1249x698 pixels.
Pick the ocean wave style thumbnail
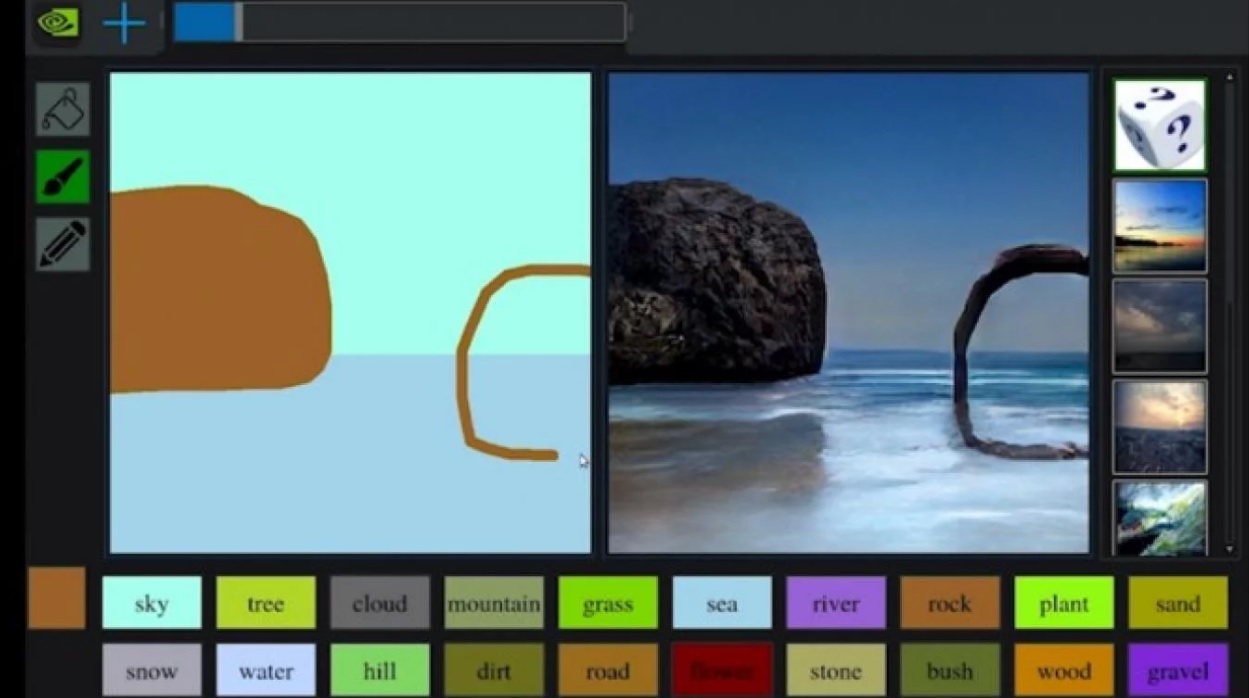[x=1159, y=518]
